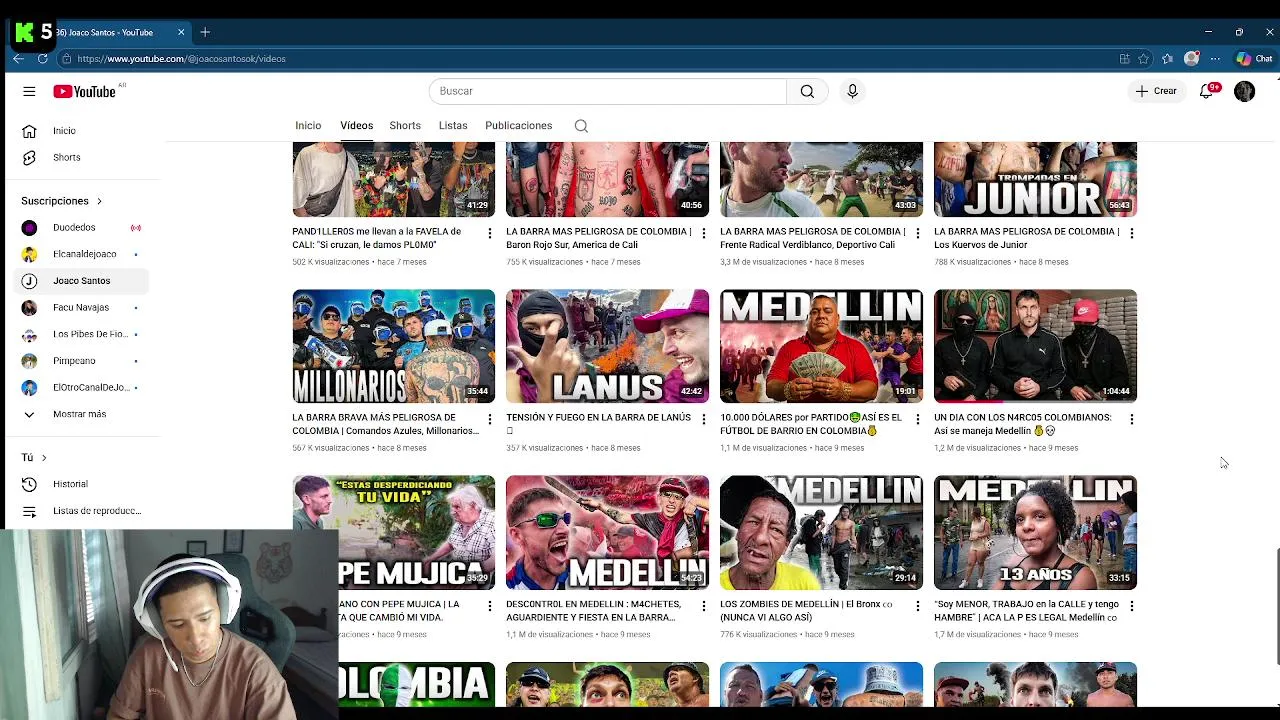Reload the page with refresh icon
This screenshot has width=1280, height=720.
coord(43,59)
